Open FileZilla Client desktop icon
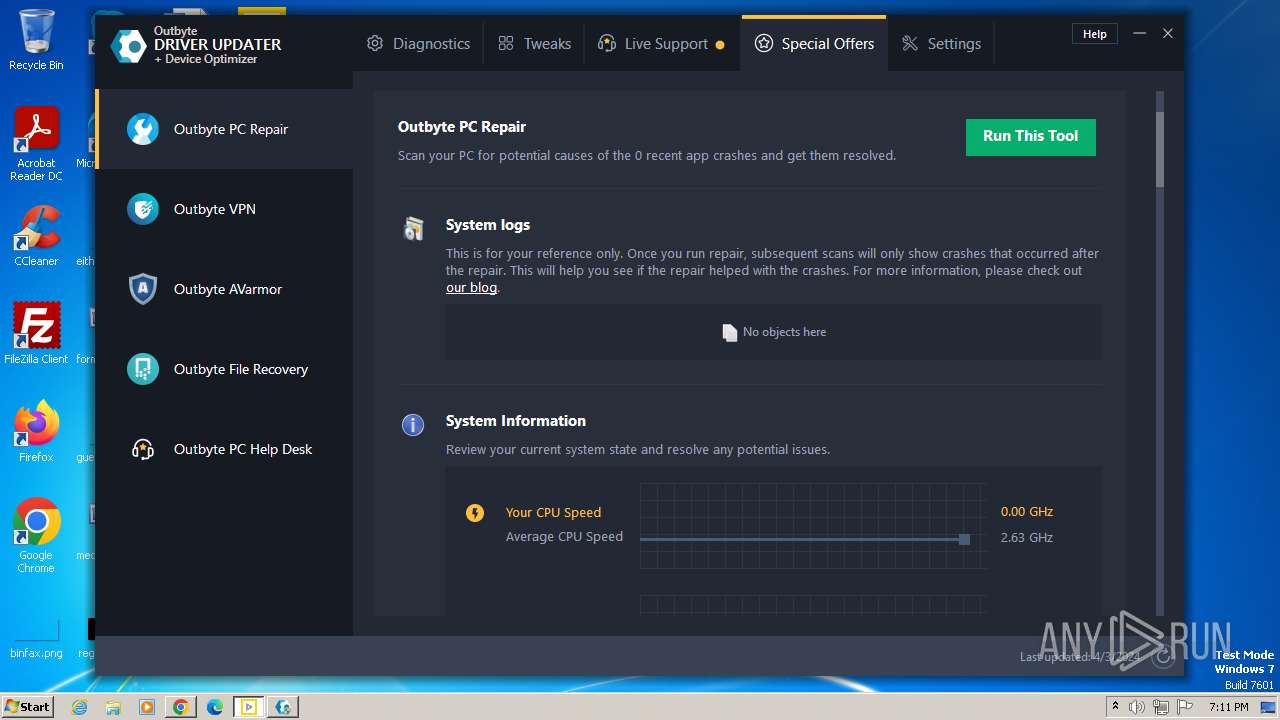 pyautogui.click(x=36, y=333)
